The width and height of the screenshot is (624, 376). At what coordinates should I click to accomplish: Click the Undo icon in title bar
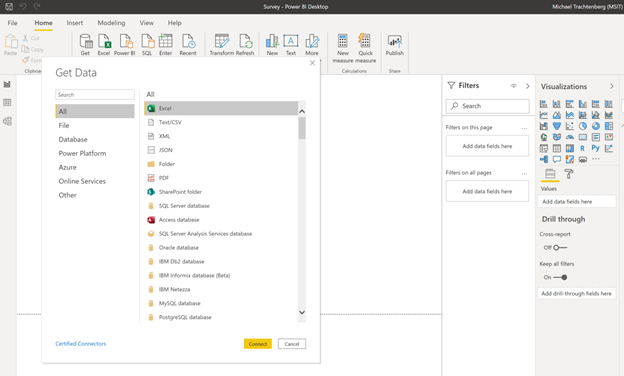click(x=23, y=6)
